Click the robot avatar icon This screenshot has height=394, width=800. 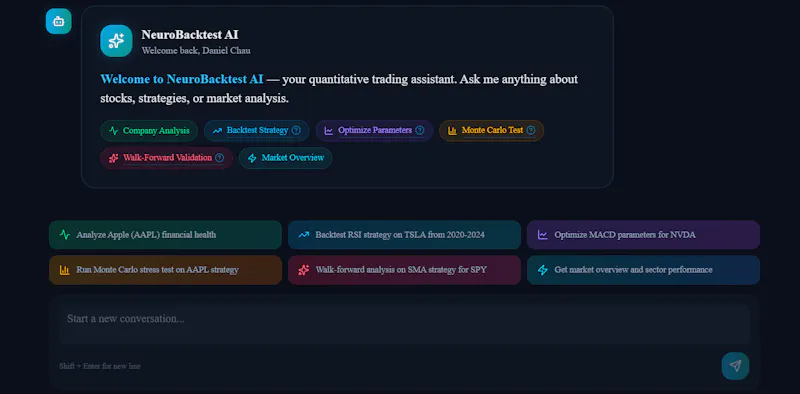59,21
